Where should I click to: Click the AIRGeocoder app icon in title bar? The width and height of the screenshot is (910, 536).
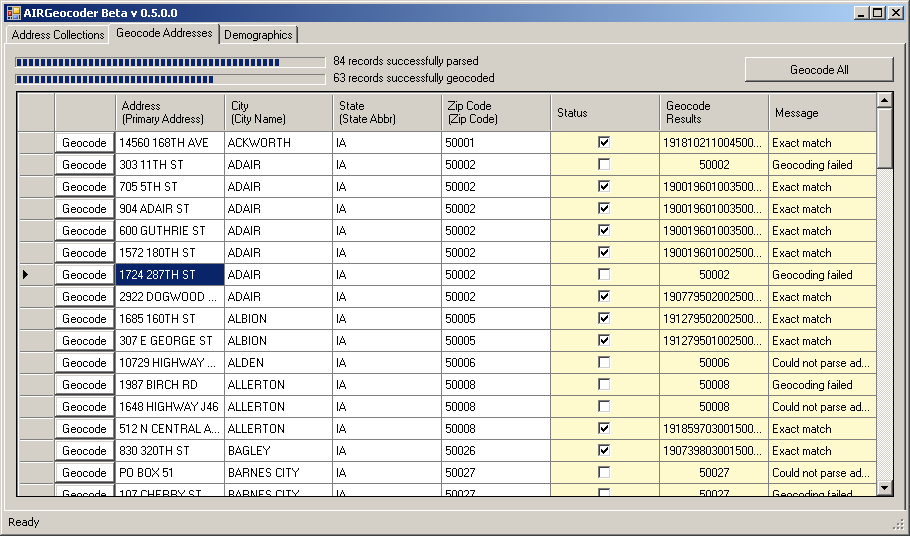tap(14, 13)
